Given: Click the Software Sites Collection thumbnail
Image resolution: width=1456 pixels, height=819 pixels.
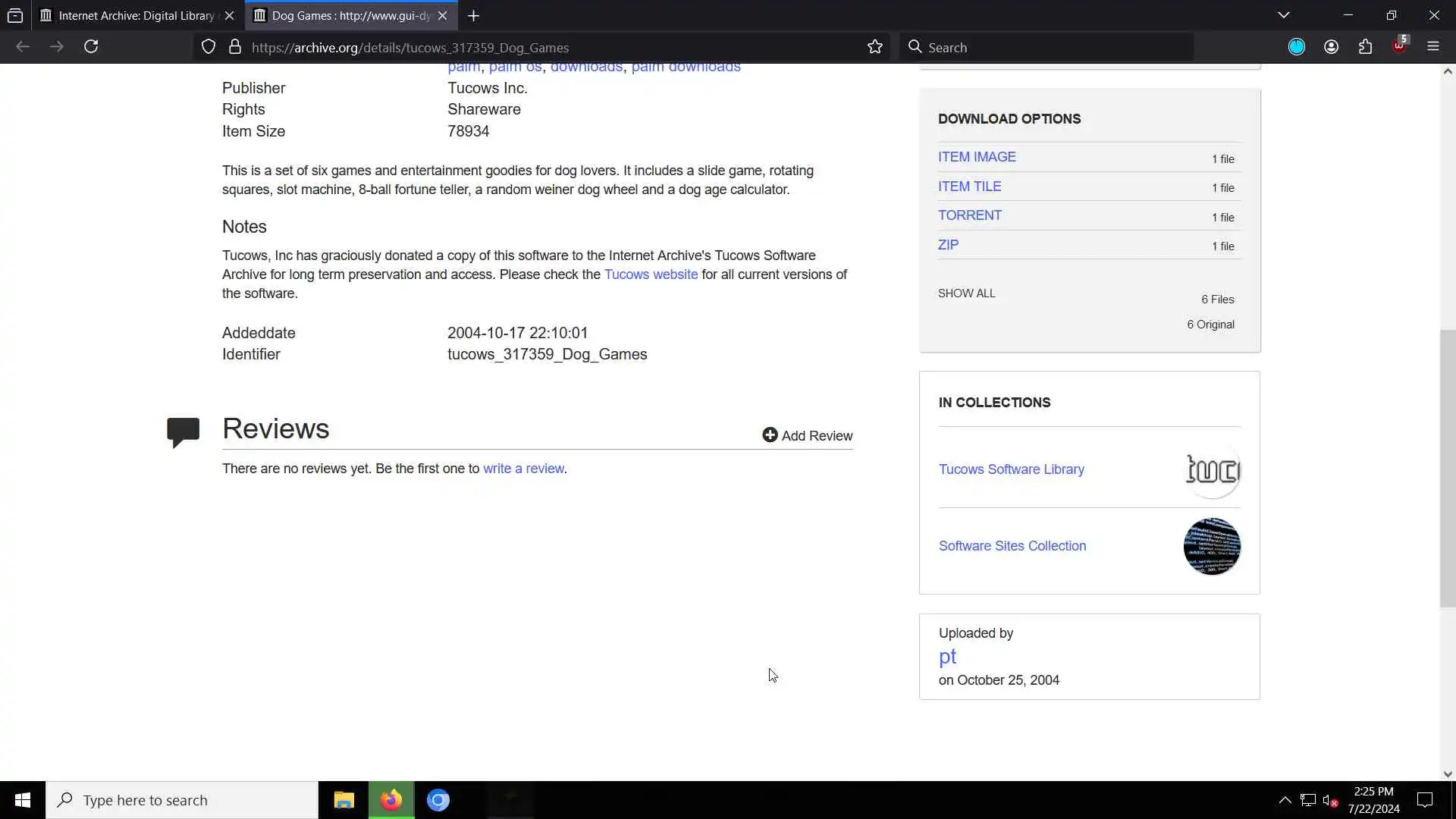Looking at the screenshot, I should pyautogui.click(x=1211, y=546).
